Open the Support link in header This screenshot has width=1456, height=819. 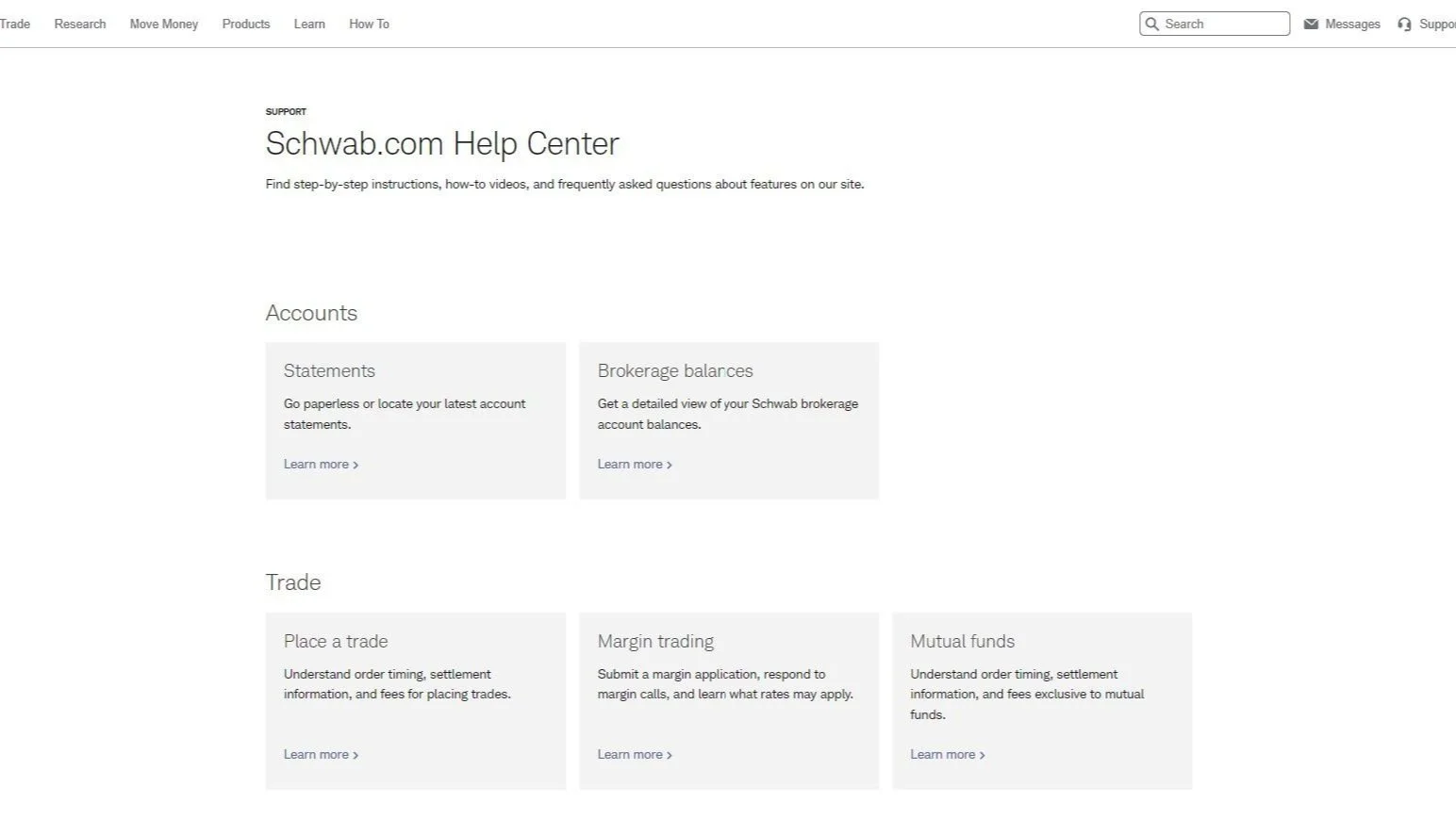click(1437, 24)
